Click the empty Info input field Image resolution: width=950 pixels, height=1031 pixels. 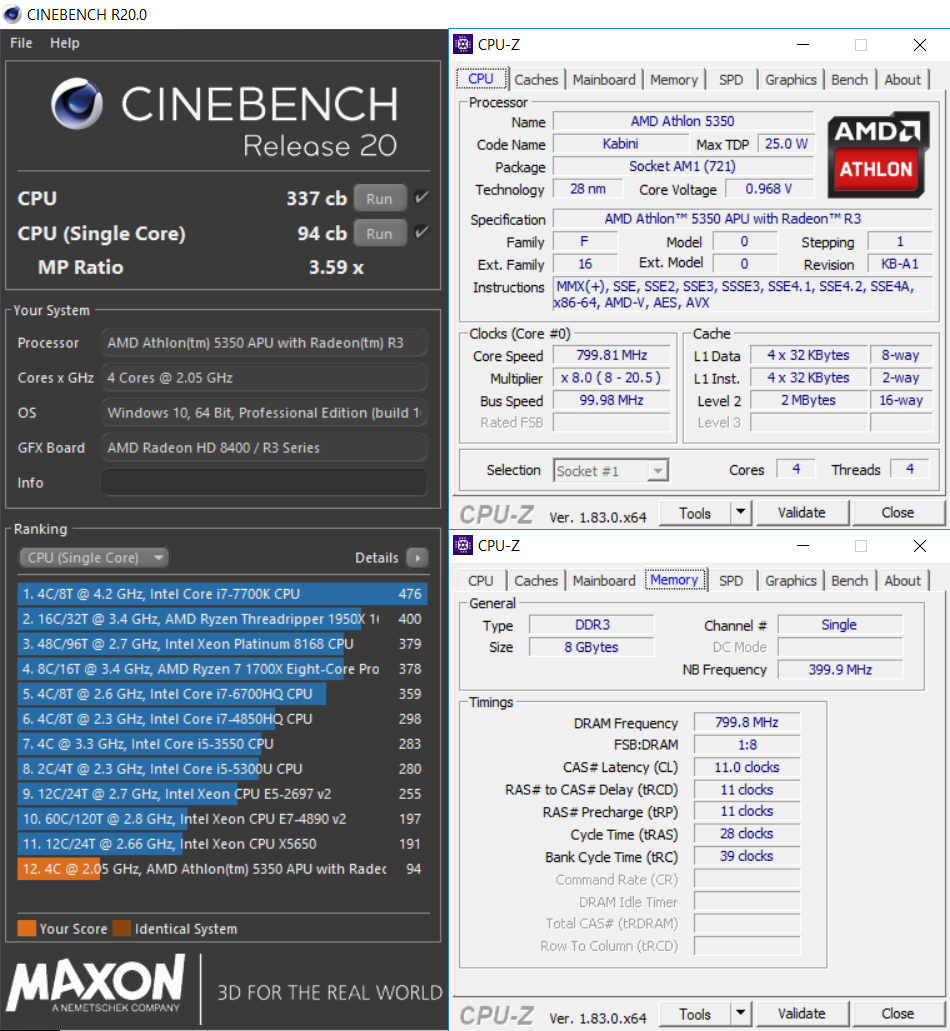point(264,483)
